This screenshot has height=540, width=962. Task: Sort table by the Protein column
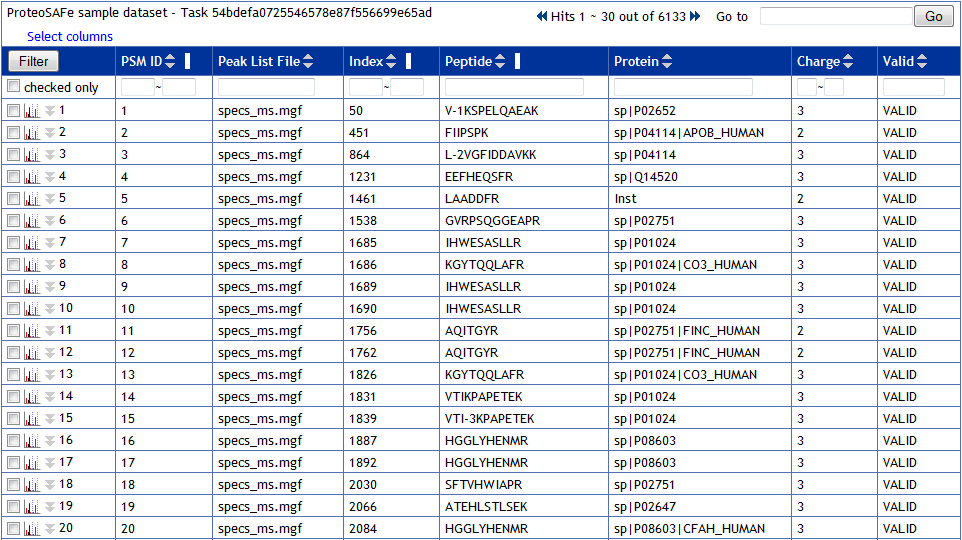[667, 61]
